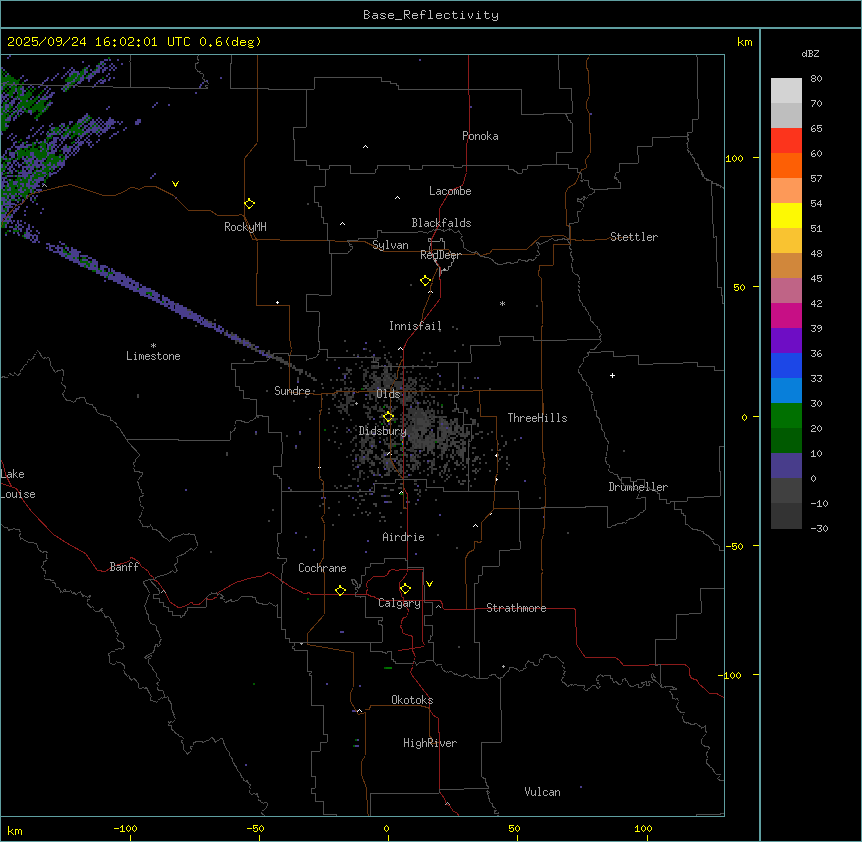
Task: Select the Stettler city label
Action: point(634,237)
